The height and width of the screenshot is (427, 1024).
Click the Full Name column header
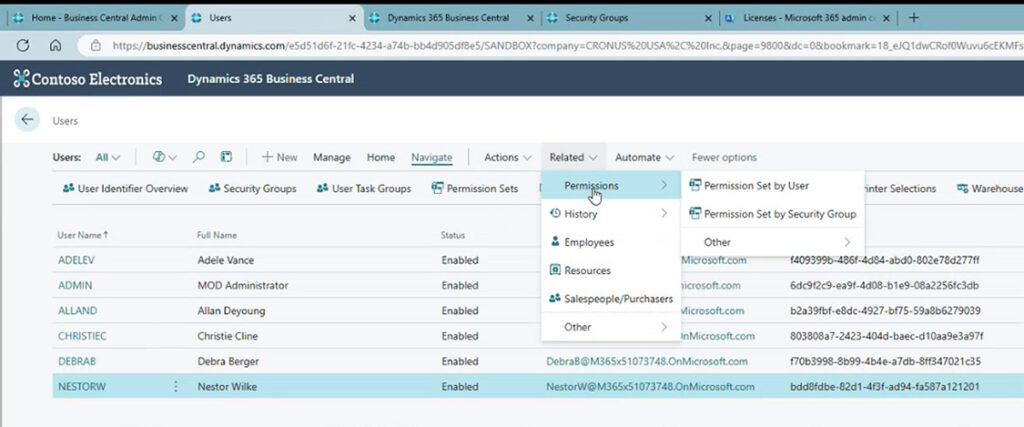click(217, 235)
